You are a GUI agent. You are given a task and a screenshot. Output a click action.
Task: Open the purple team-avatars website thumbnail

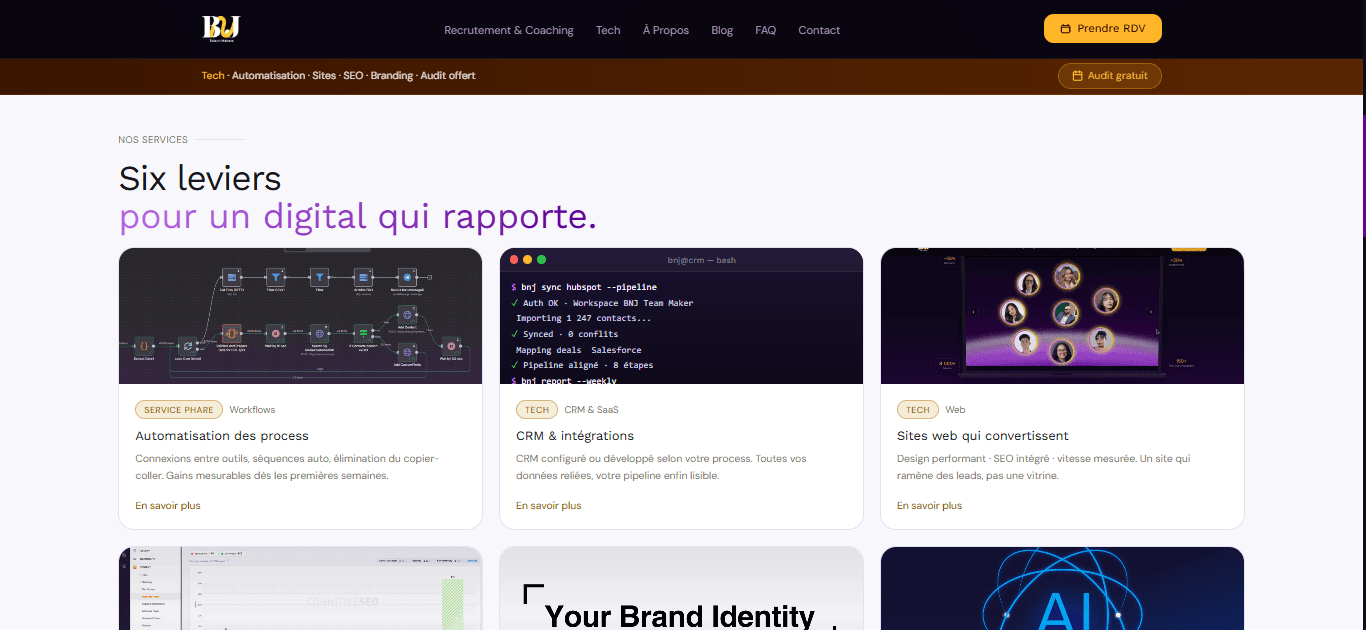1062,316
